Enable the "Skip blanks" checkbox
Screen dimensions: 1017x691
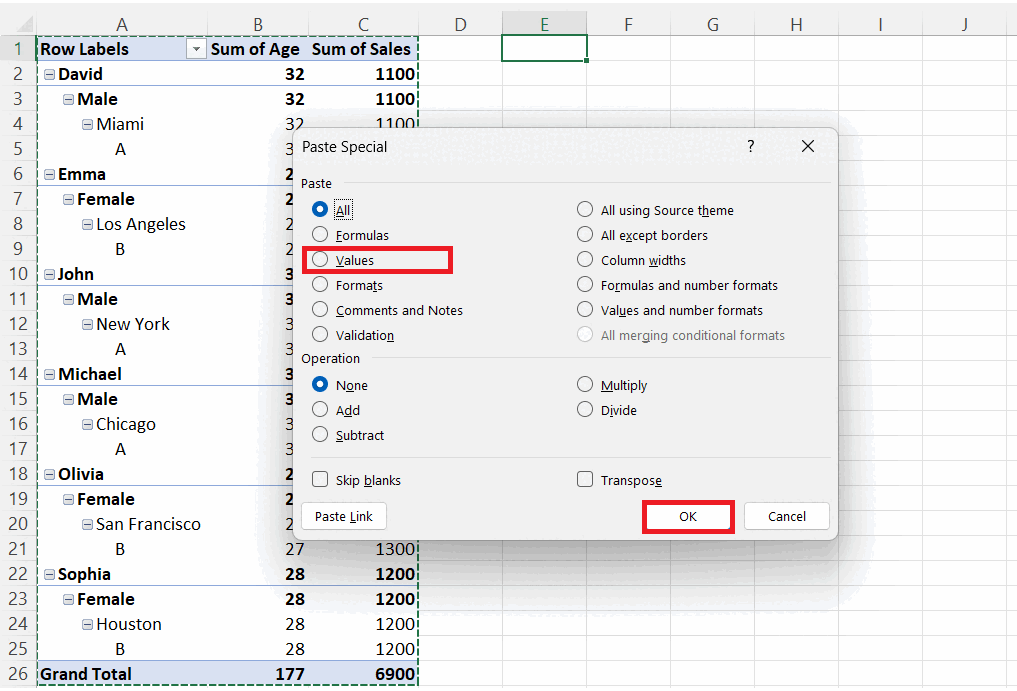(320, 479)
